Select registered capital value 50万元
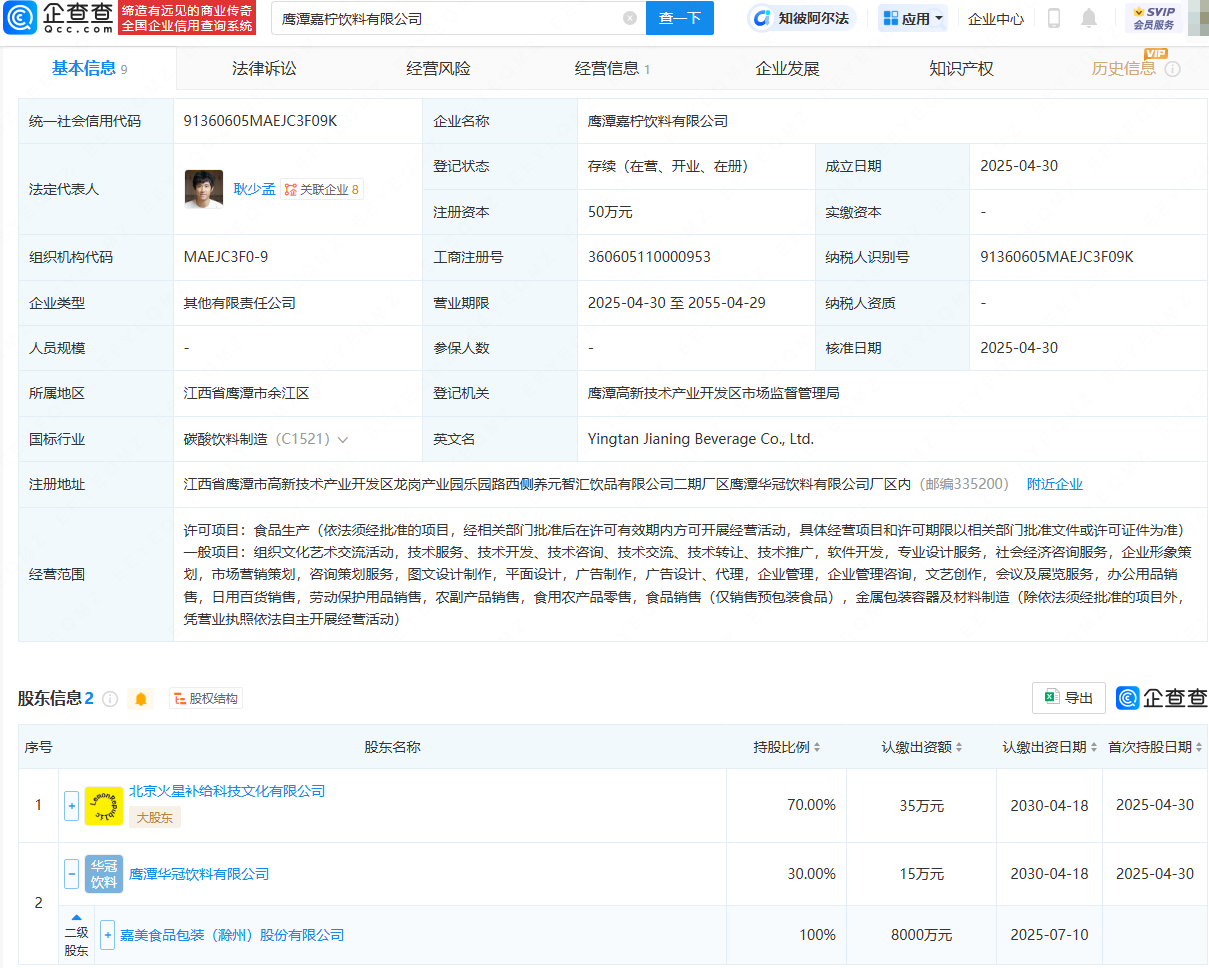Image resolution: width=1209 pixels, height=968 pixels. click(x=610, y=212)
